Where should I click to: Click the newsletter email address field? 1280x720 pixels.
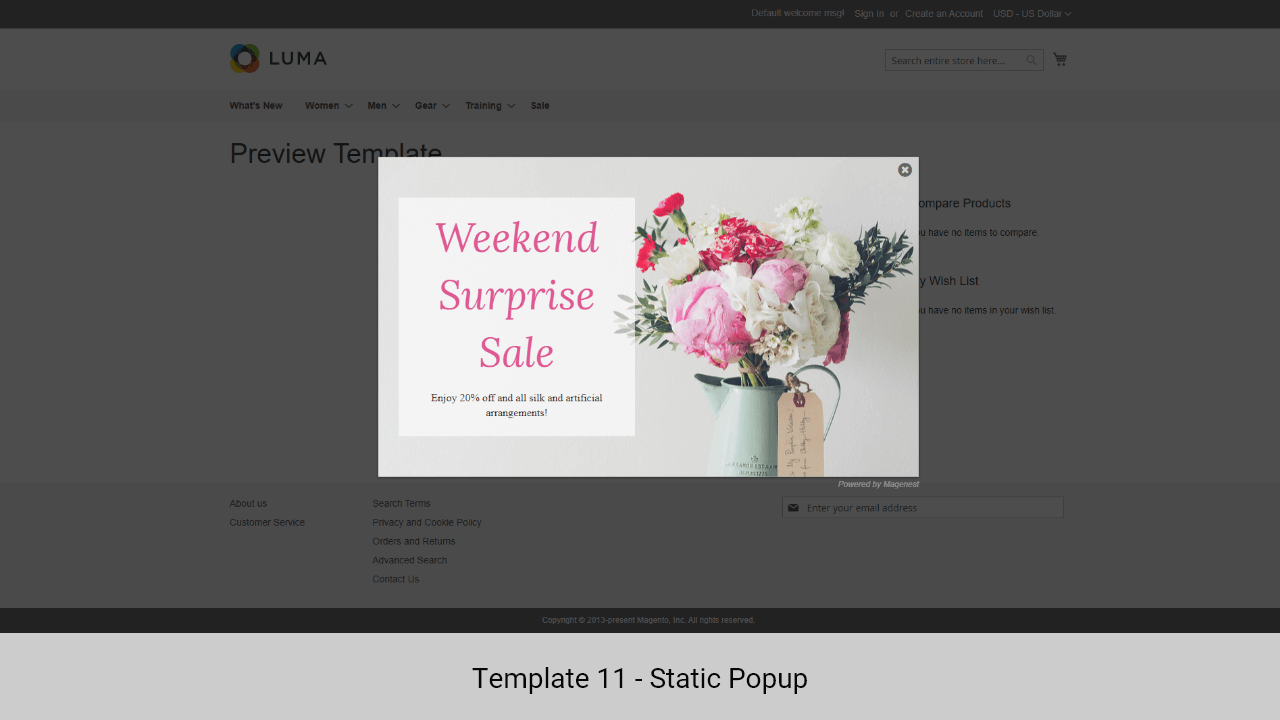coord(930,508)
